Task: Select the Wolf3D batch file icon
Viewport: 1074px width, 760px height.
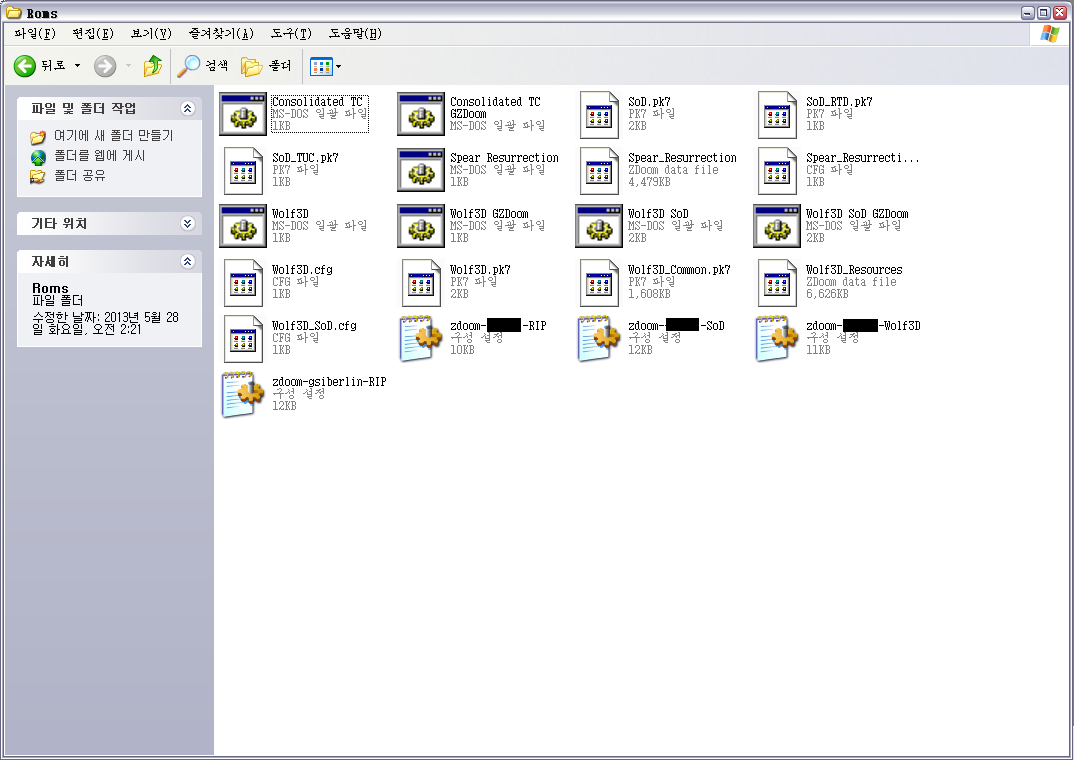Action: 242,227
